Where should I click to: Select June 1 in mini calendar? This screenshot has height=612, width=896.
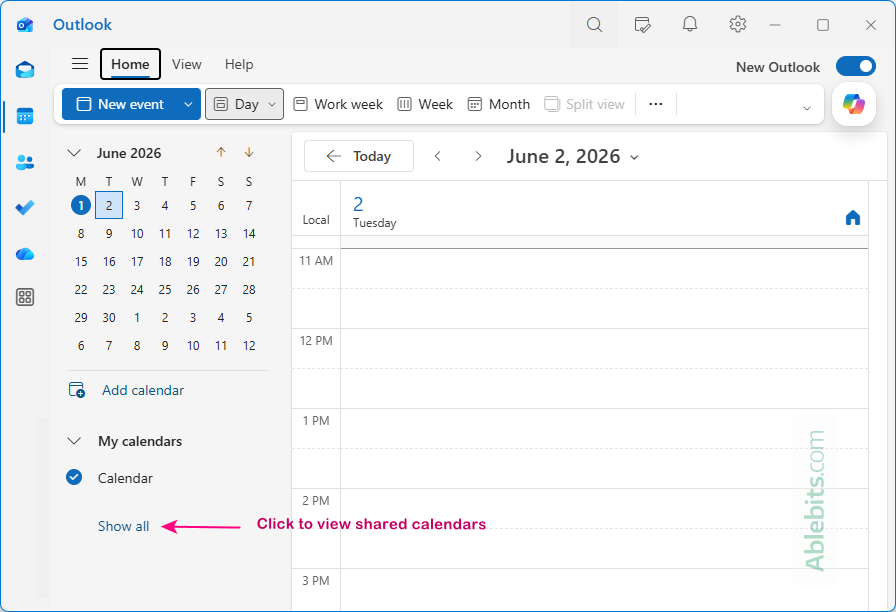click(x=81, y=205)
